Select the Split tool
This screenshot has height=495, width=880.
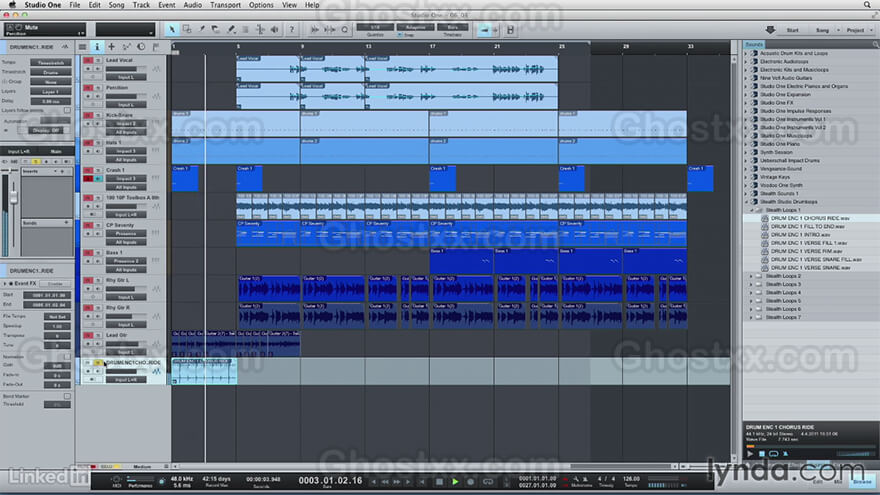pos(201,30)
